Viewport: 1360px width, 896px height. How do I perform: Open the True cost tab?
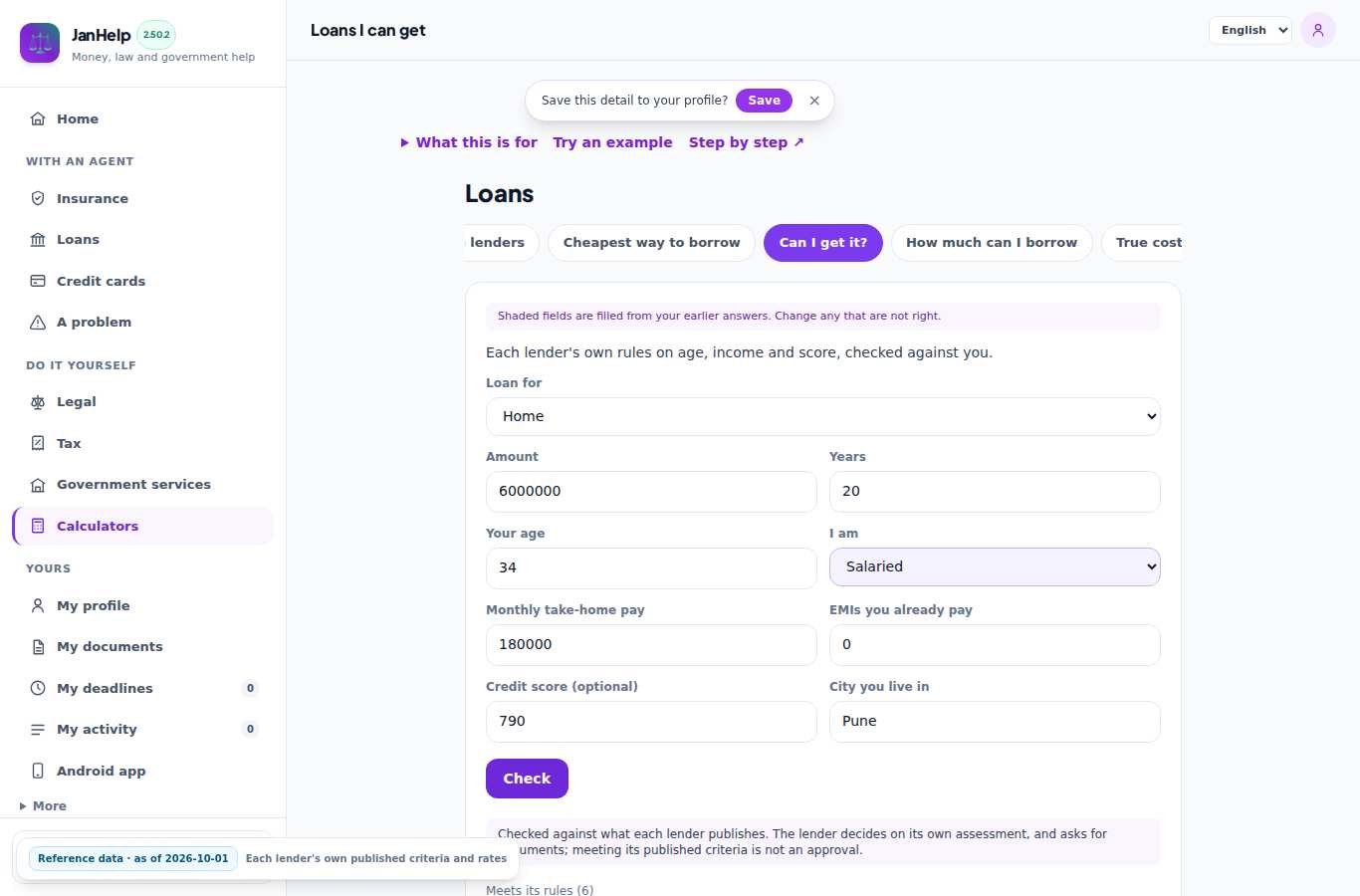pyautogui.click(x=1144, y=243)
